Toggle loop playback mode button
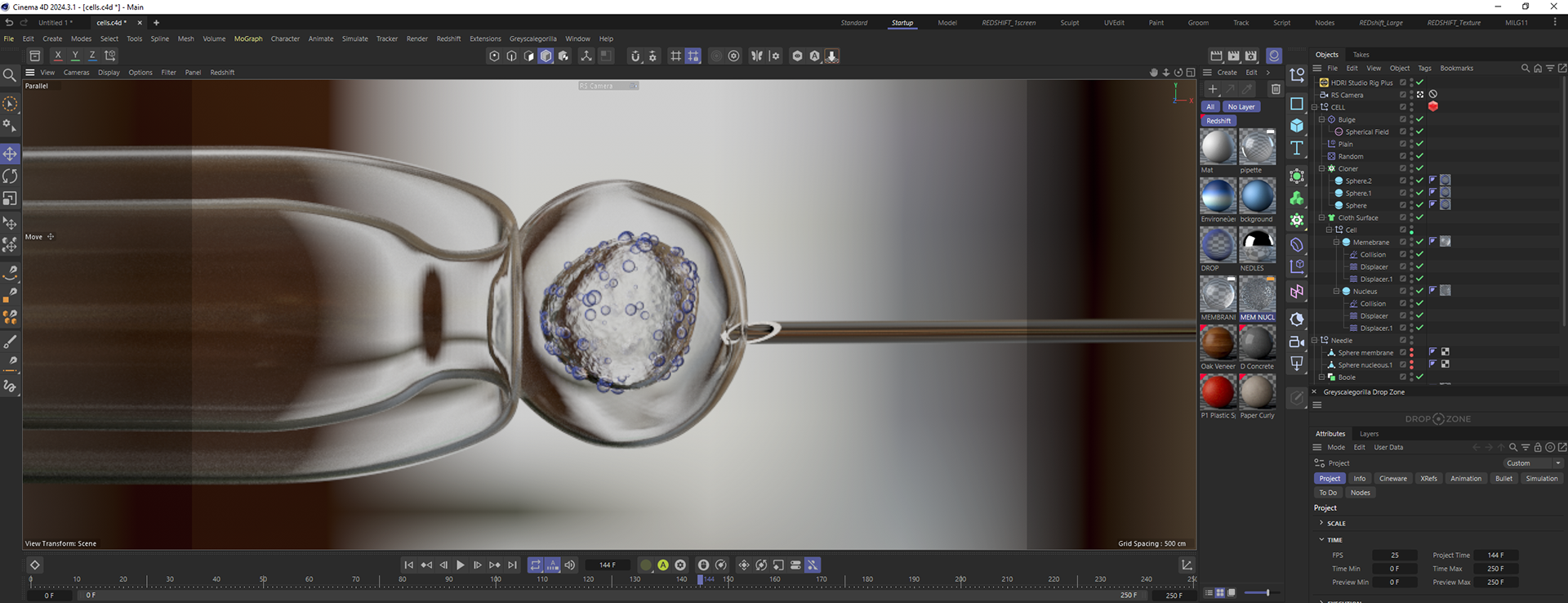The image size is (1568, 603). tap(536, 565)
